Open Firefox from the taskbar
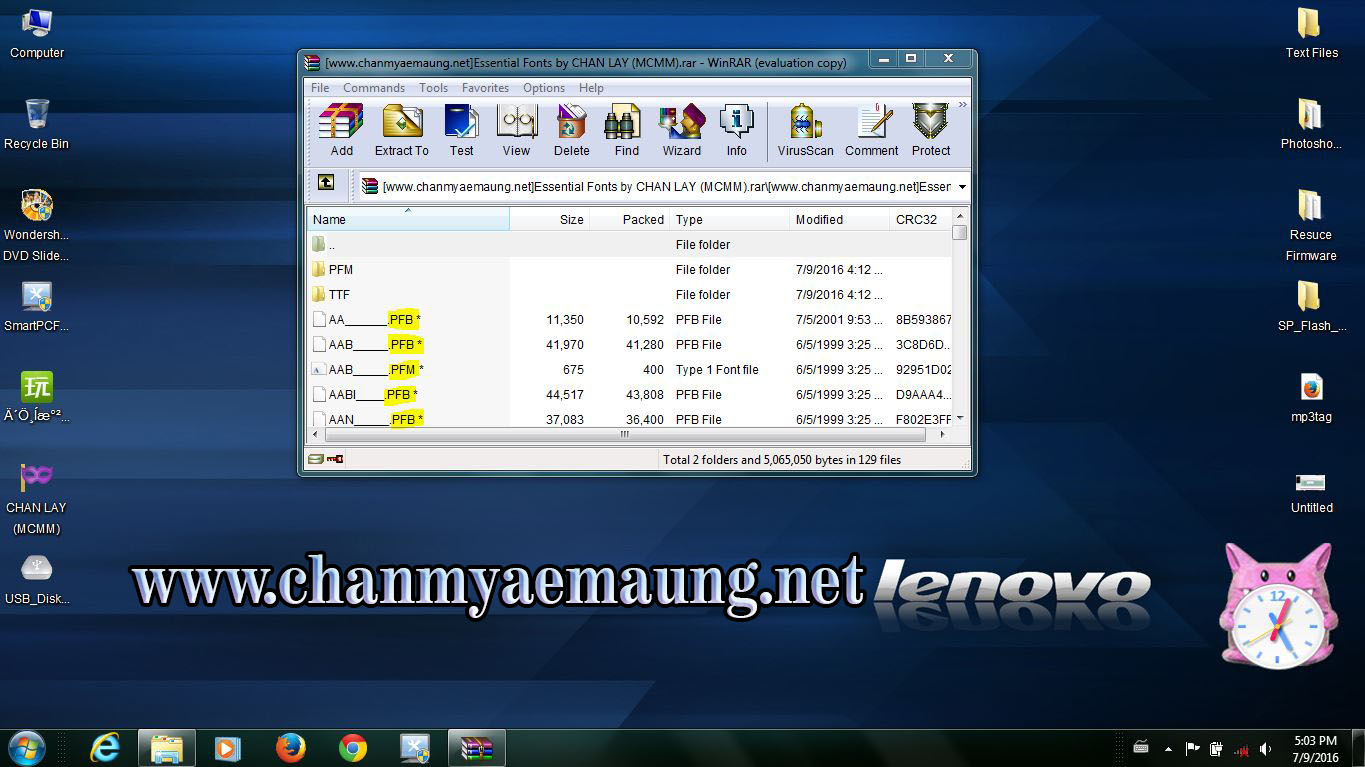The image size is (1365, 767). [x=291, y=747]
